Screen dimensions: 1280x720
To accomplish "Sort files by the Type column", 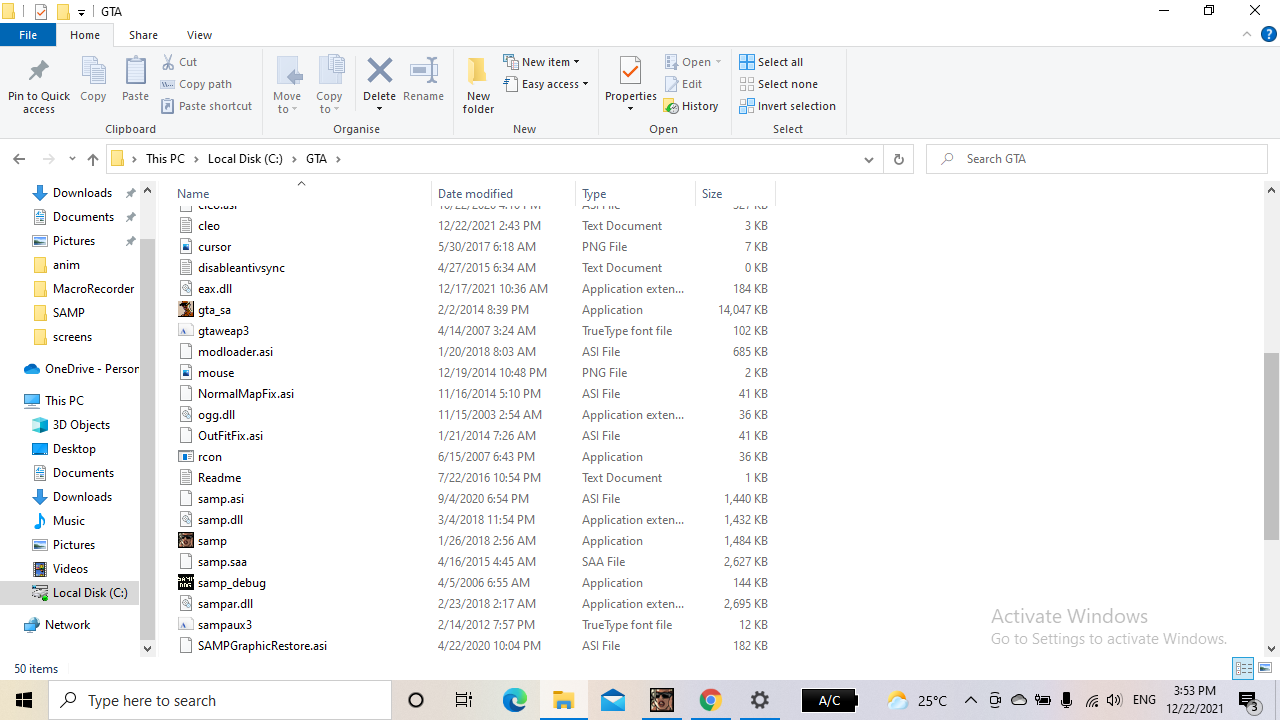I will tap(635, 194).
